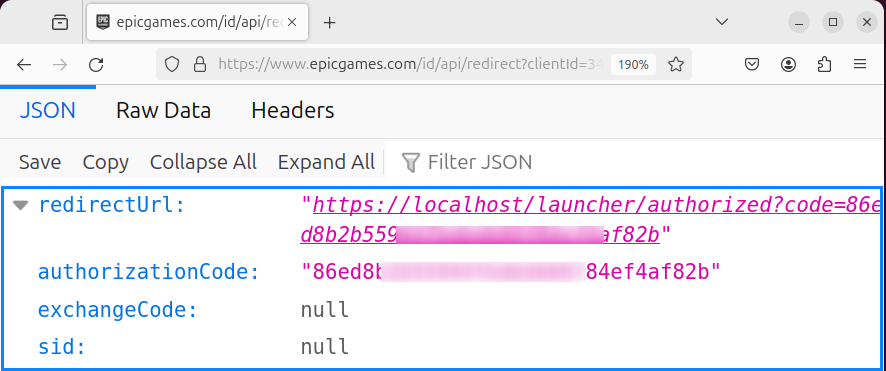
Task: Open the localhost launcher authorized link
Action: click(590, 221)
